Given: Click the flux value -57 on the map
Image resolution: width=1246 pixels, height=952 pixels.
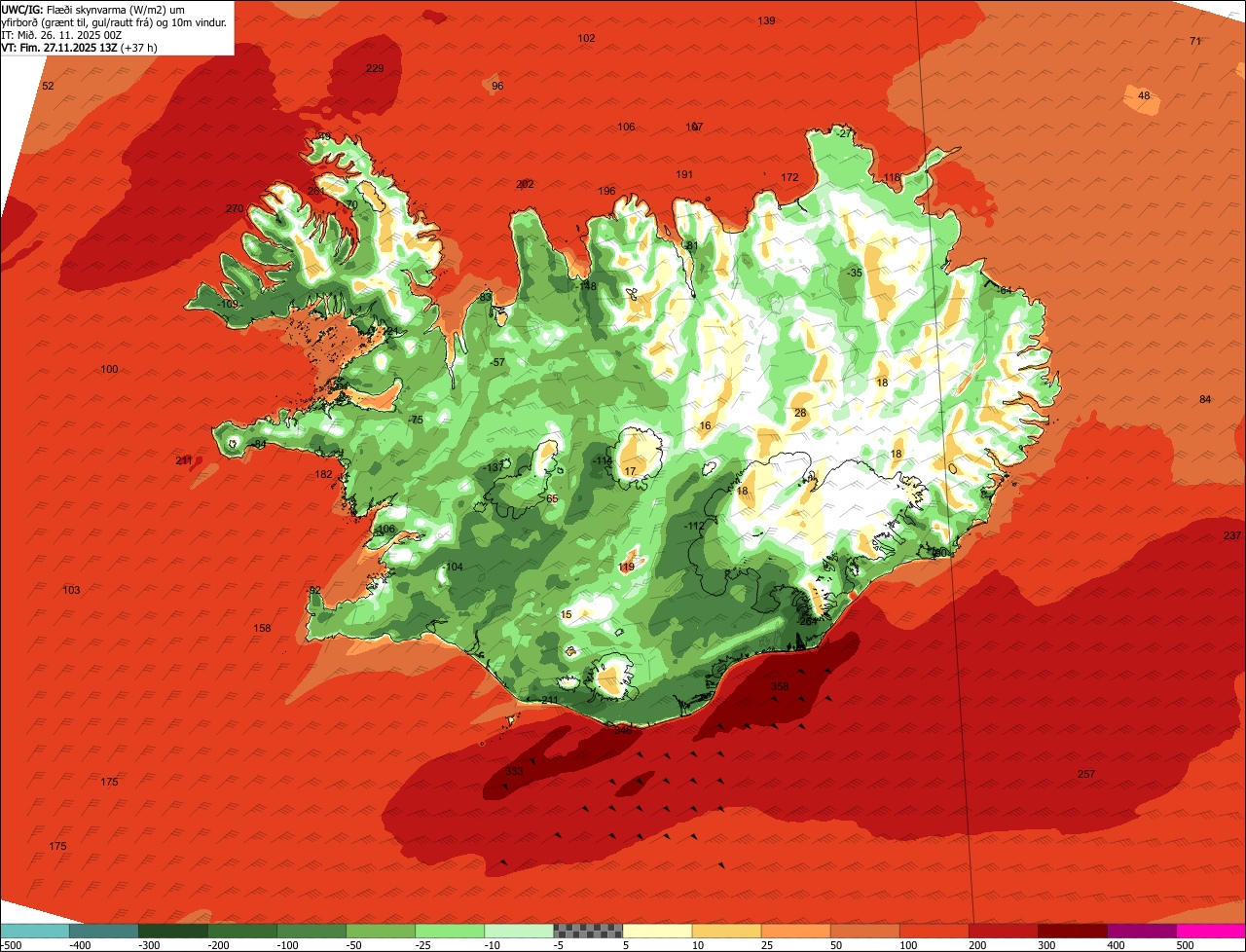Looking at the screenshot, I should pyautogui.click(x=497, y=362).
